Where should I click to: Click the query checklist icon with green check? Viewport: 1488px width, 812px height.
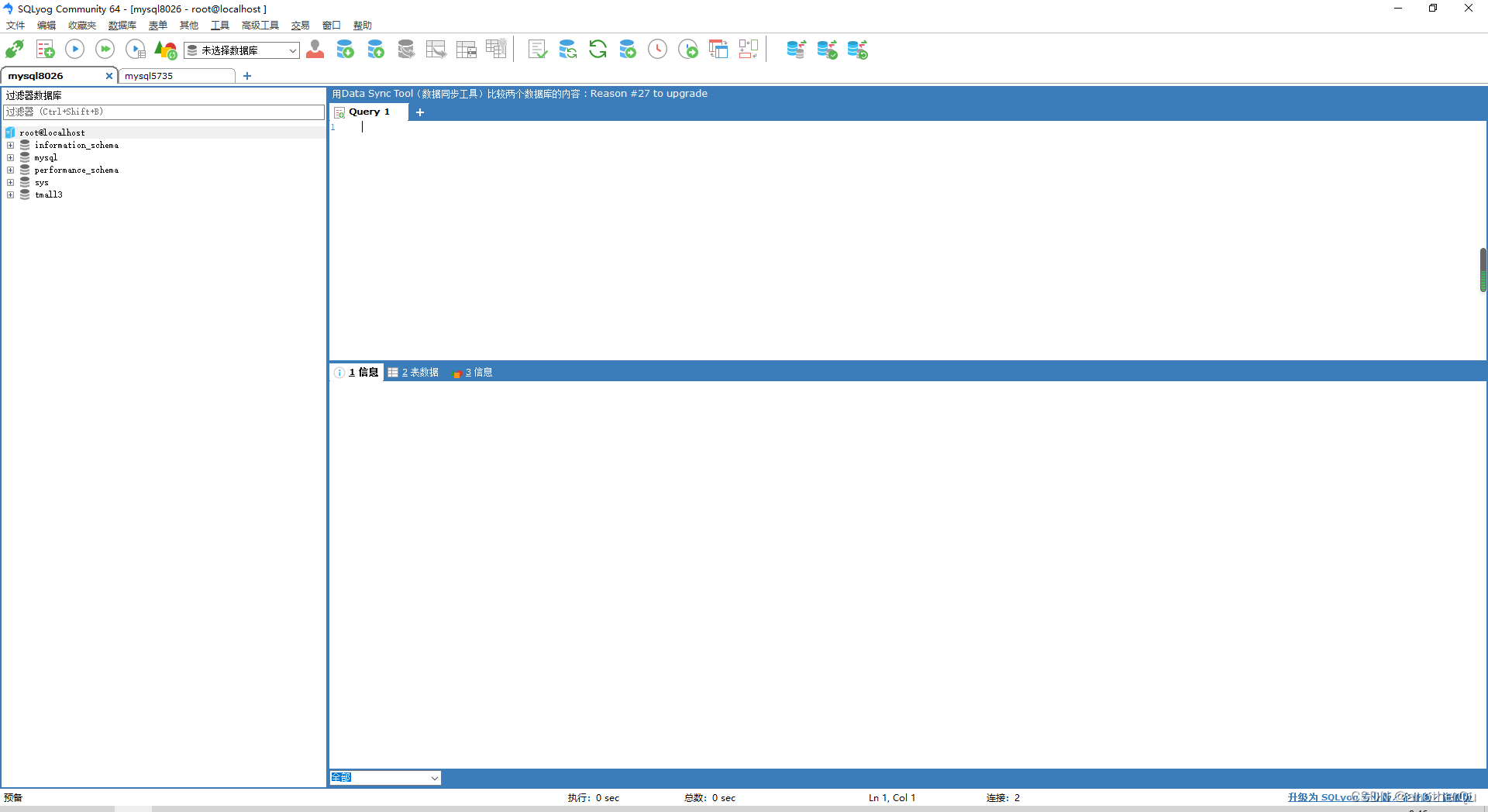pos(538,50)
